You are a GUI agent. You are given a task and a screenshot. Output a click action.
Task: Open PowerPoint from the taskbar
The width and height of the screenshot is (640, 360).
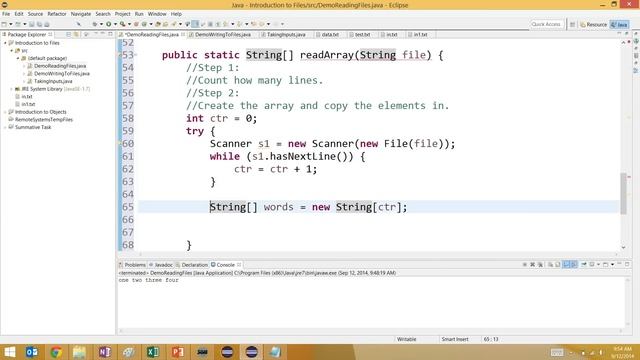178,352
